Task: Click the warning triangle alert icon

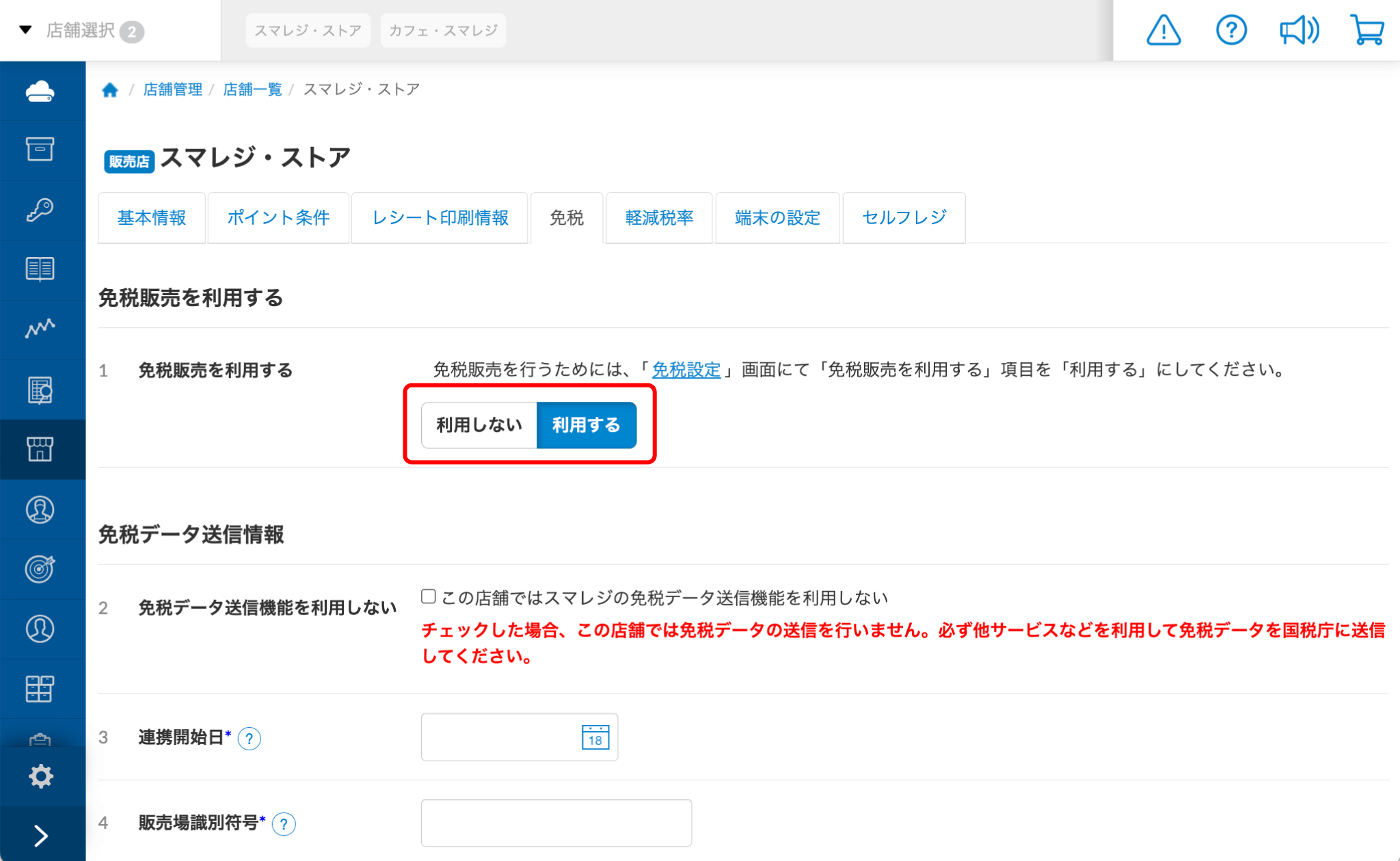Action: coord(1163,31)
